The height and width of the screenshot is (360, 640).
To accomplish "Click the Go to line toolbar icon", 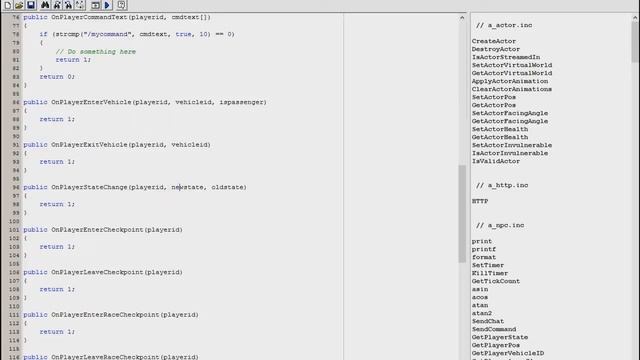I will click(x=80, y=5).
